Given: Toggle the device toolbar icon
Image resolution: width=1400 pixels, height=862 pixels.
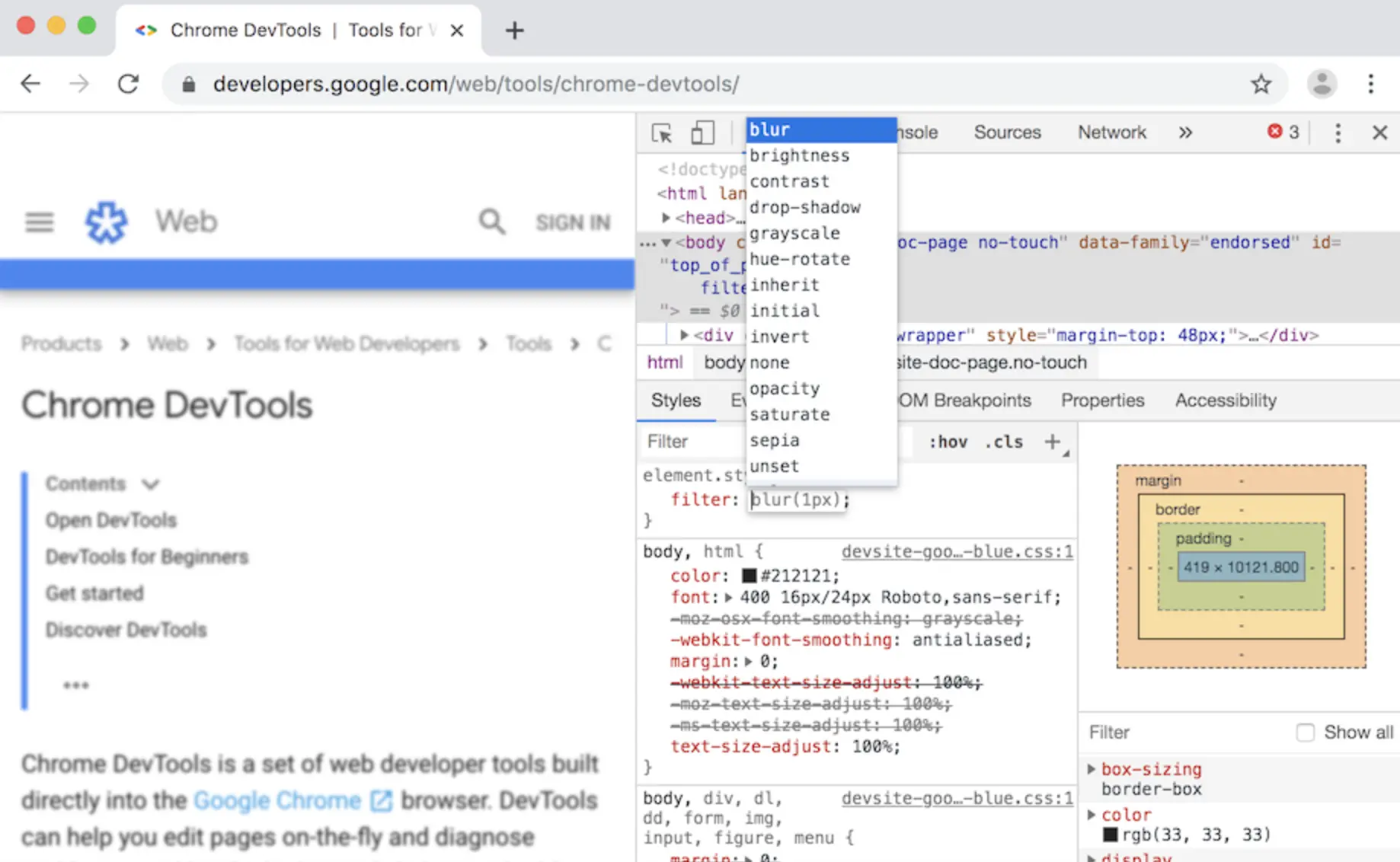Looking at the screenshot, I should (x=702, y=133).
